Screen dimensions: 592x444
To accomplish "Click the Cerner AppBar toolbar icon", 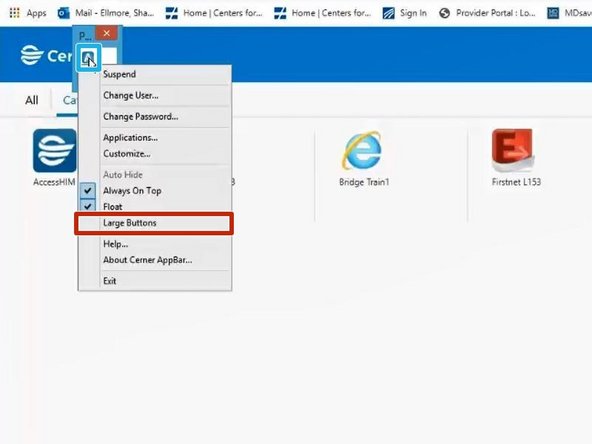I will [88, 58].
